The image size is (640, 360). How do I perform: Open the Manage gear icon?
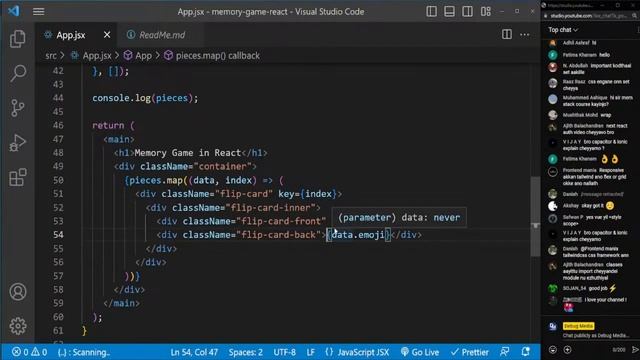point(18,326)
